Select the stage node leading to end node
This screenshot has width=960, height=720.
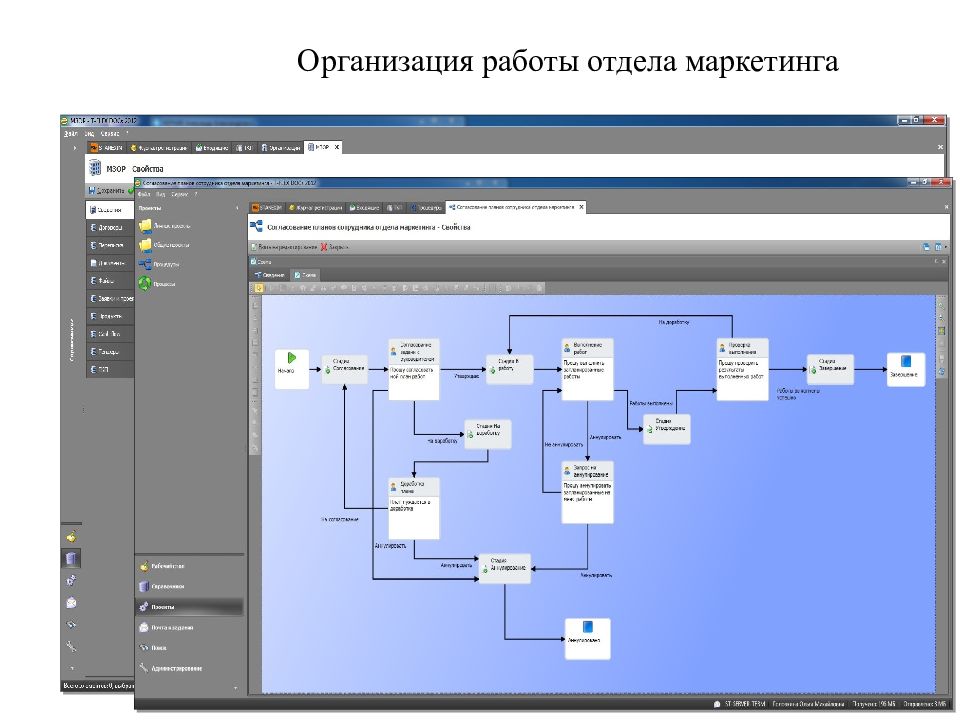[830, 369]
